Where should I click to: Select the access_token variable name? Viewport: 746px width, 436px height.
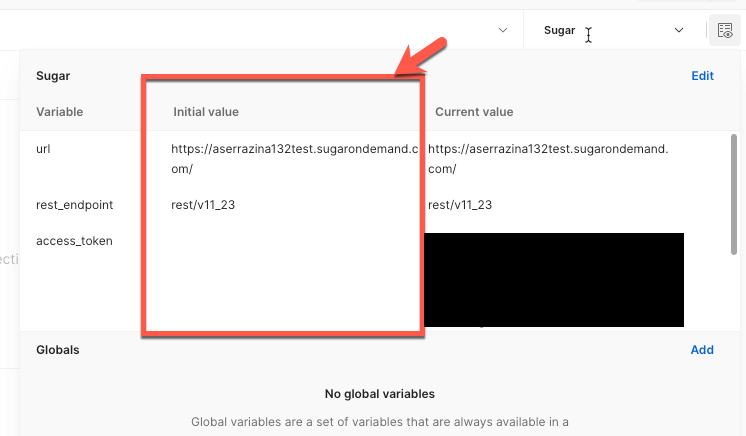pos(74,241)
